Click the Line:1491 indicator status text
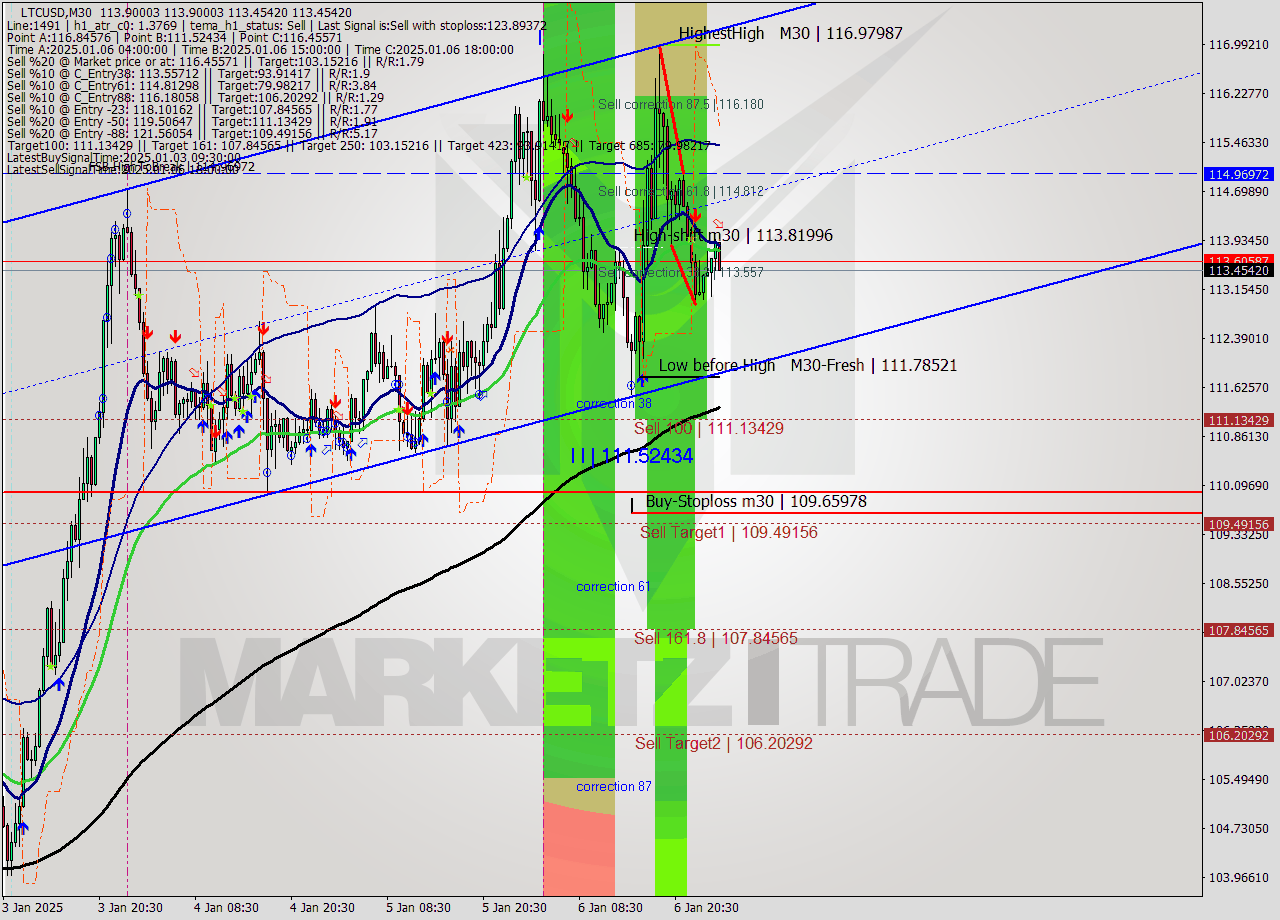1280x920 pixels. pos(277,25)
